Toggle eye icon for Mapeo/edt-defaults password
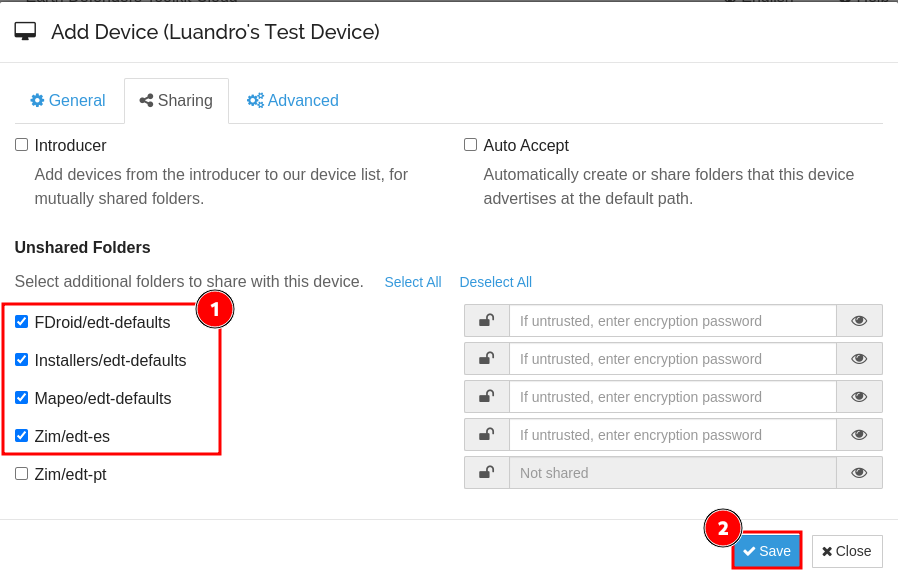The height and width of the screenshot is (581, 898). 859,397
